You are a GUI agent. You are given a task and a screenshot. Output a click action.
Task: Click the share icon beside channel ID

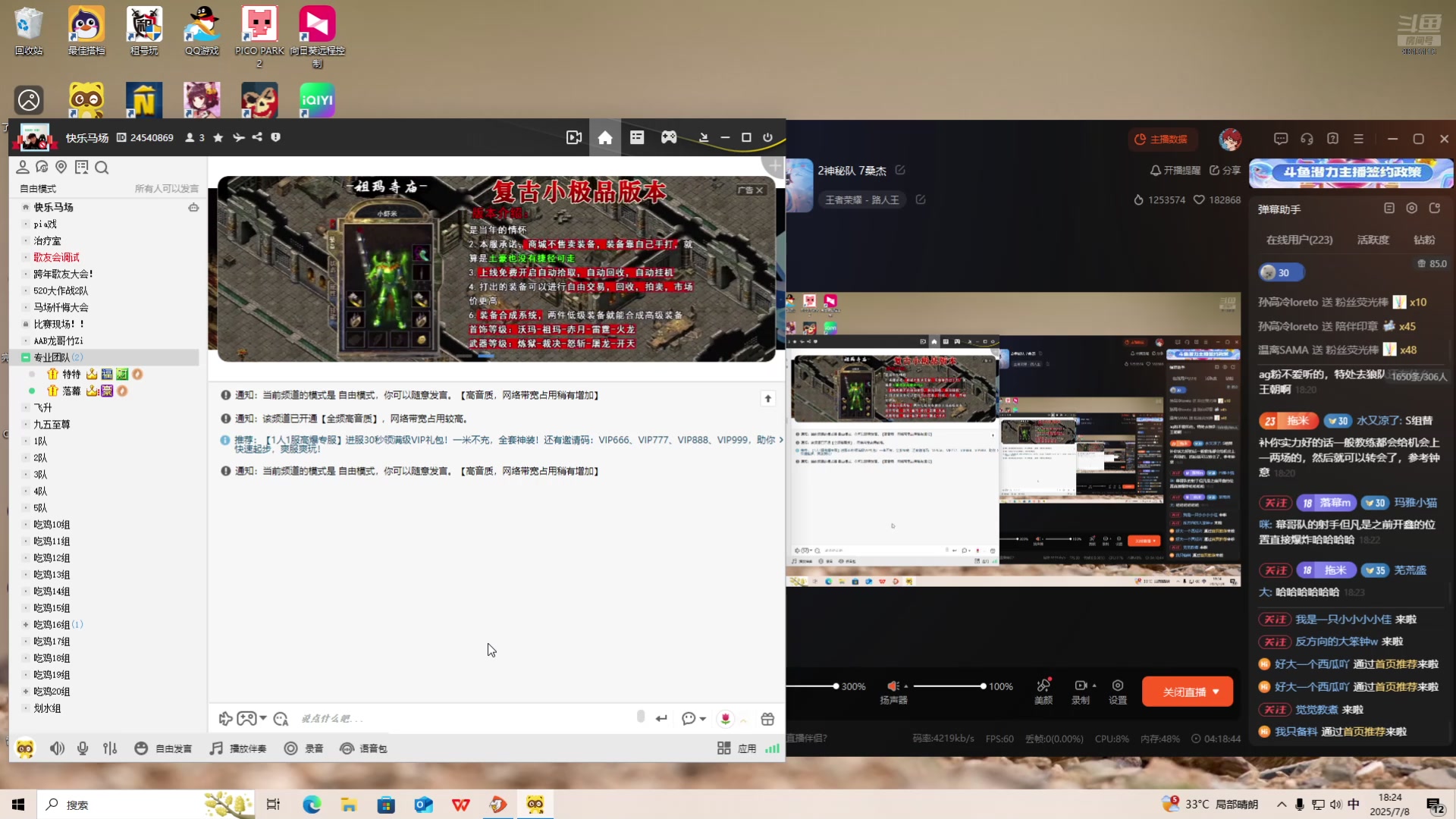(x=257, y=137)
